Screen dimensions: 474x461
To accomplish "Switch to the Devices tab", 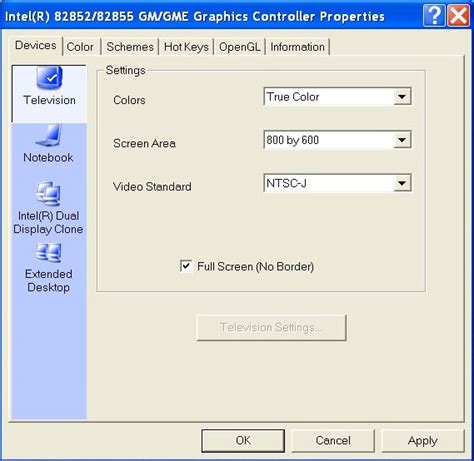I will [36, 46].
